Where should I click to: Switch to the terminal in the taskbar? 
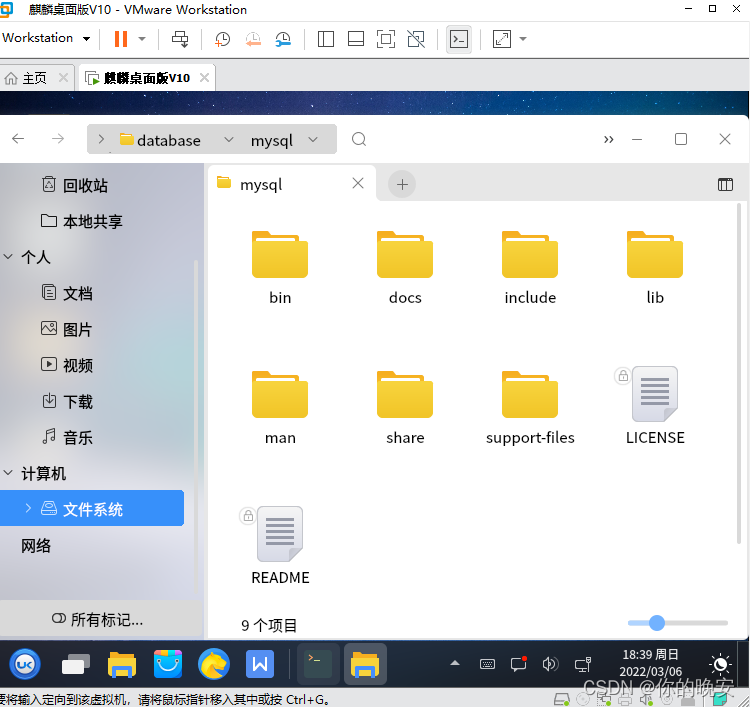click(x=318, y=664)
